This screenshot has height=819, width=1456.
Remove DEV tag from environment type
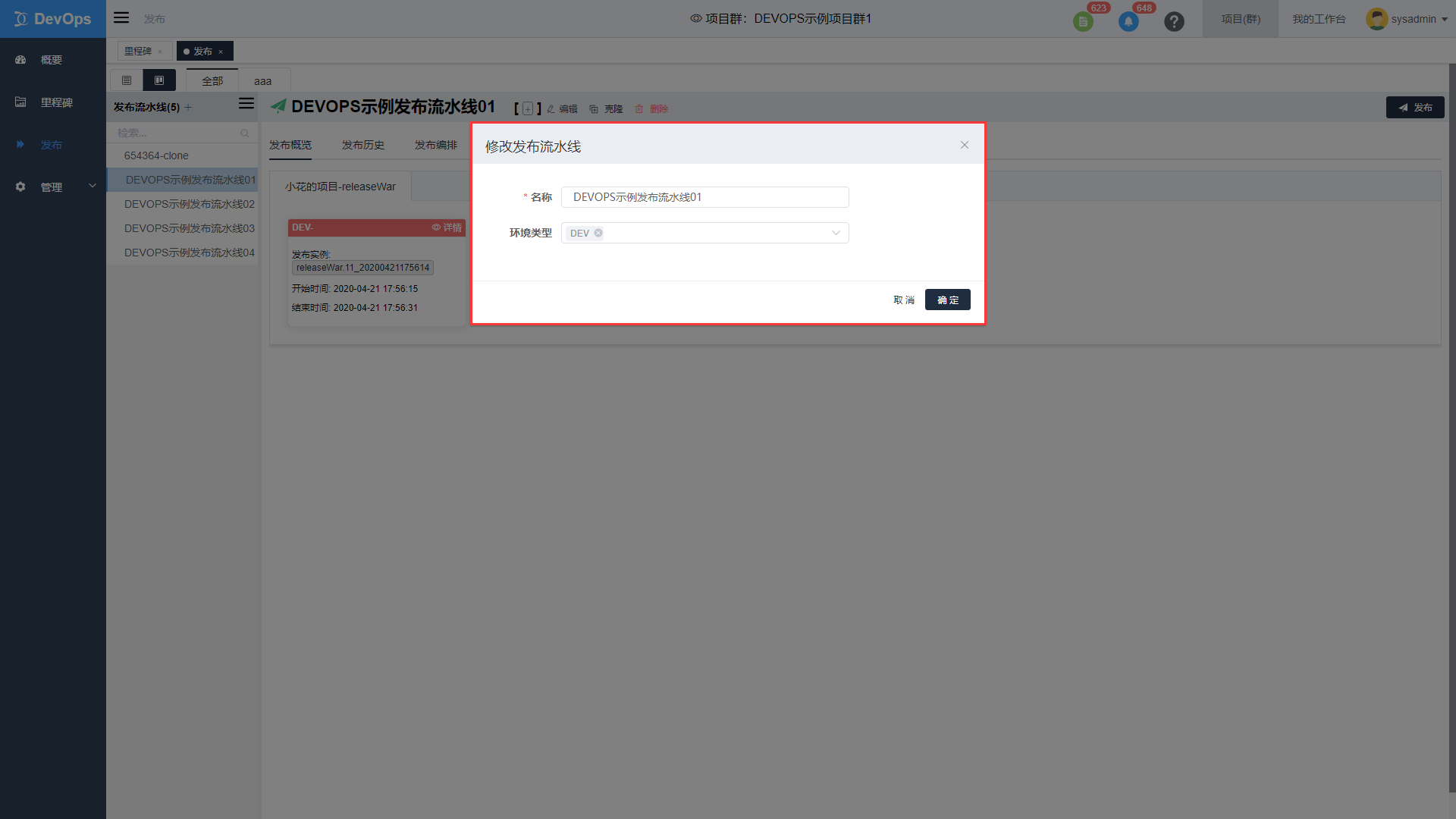[598, 233]
